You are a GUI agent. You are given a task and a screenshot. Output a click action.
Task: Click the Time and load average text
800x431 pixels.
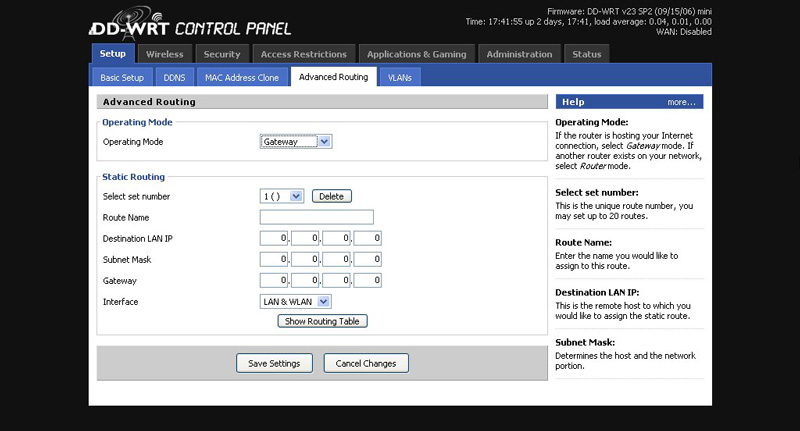point(588,21)
